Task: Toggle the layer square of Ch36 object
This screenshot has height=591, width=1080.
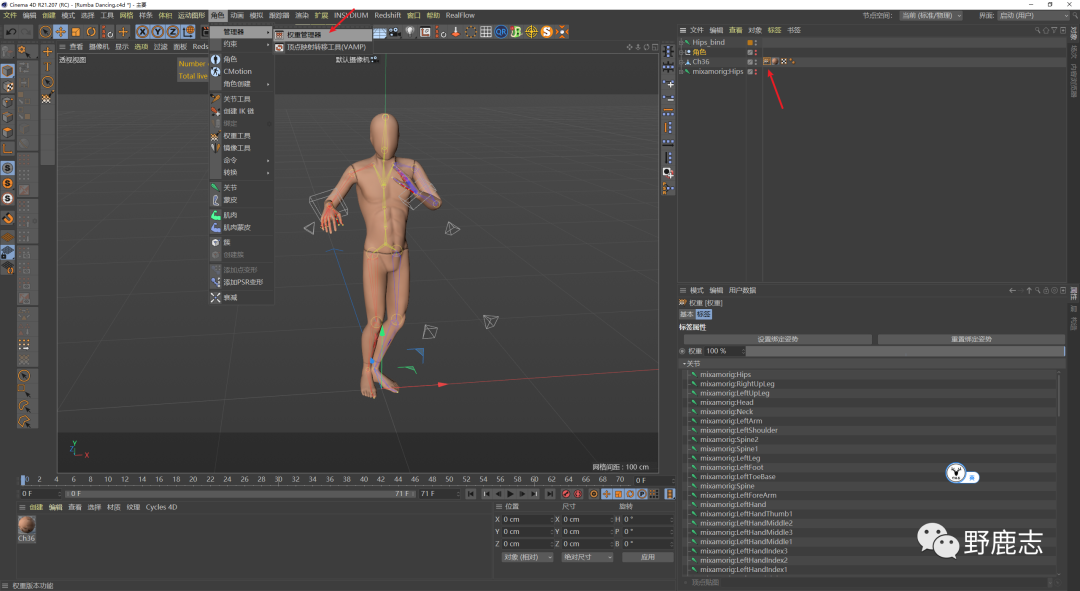Action: pyautogui.click(x=749, y=62)
